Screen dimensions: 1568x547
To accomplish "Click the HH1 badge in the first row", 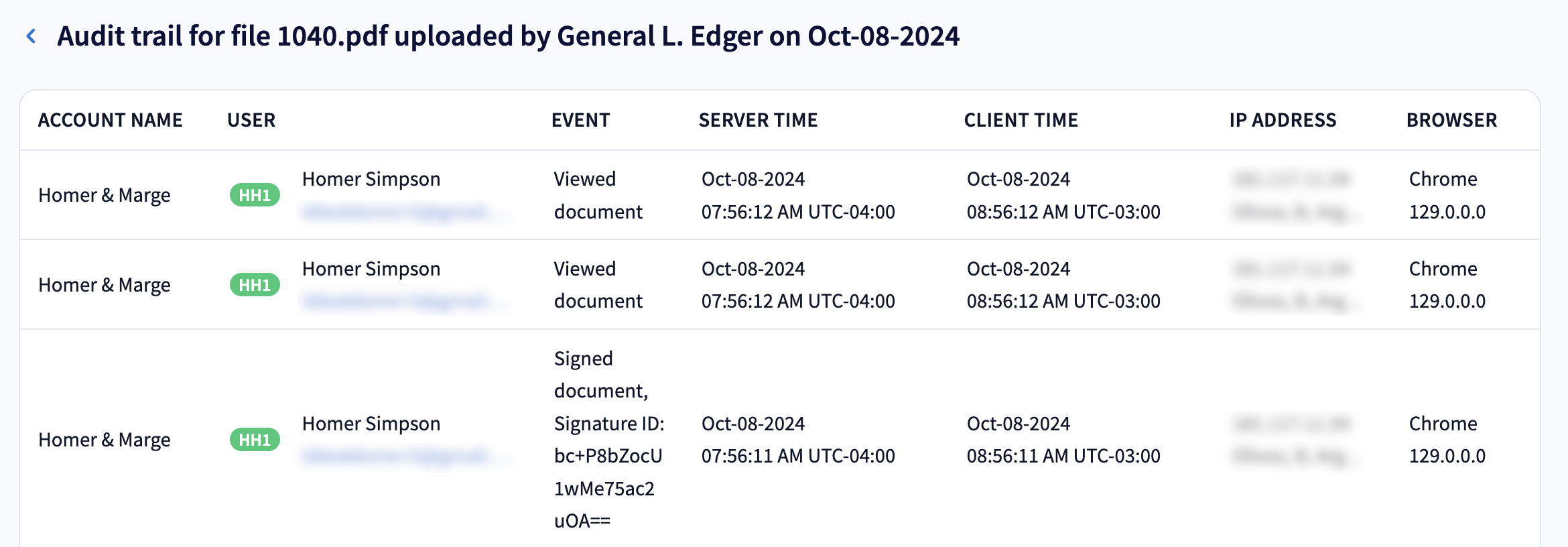I will pos(255,195).
